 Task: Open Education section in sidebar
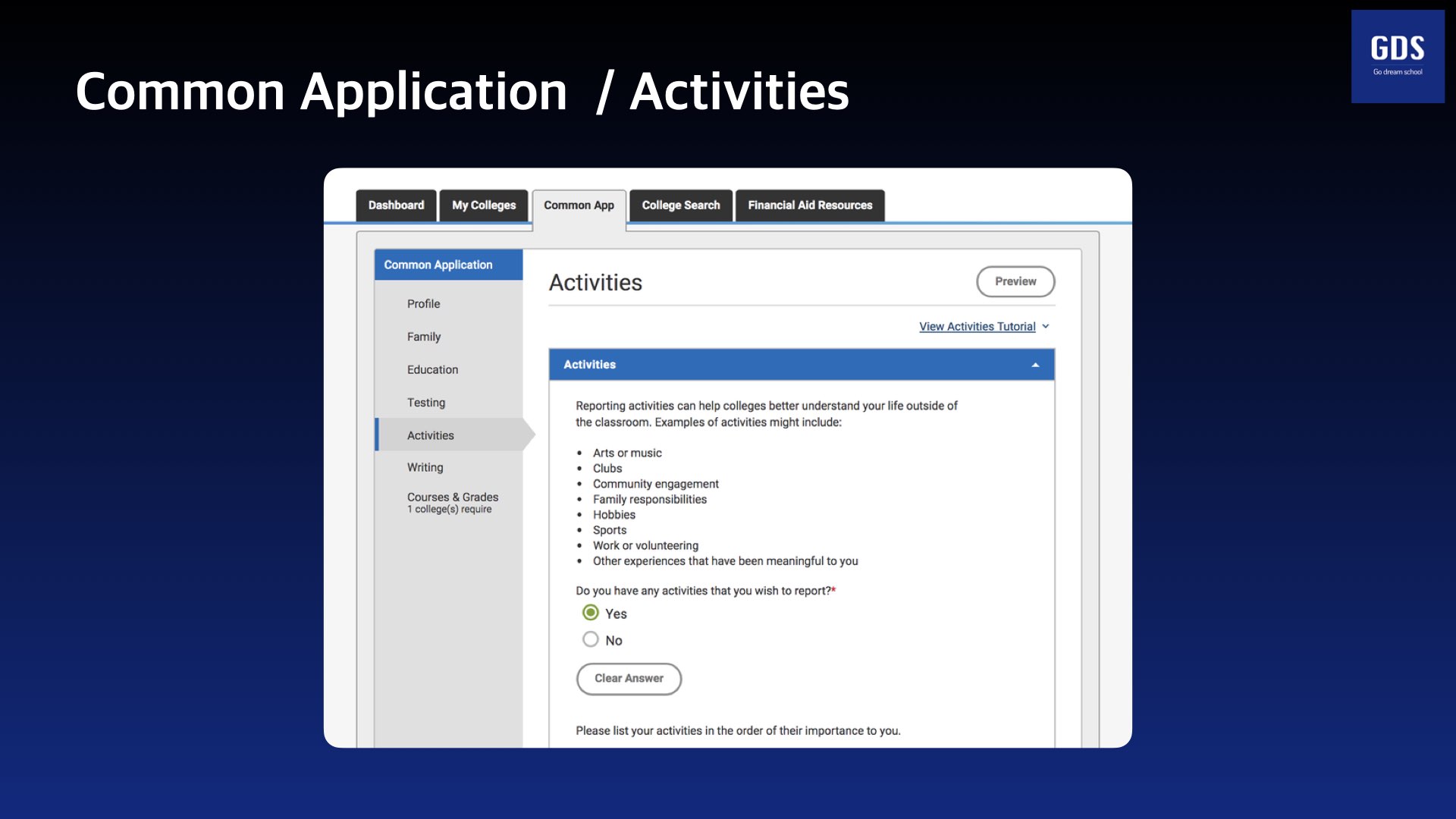(x=432, y=370)
